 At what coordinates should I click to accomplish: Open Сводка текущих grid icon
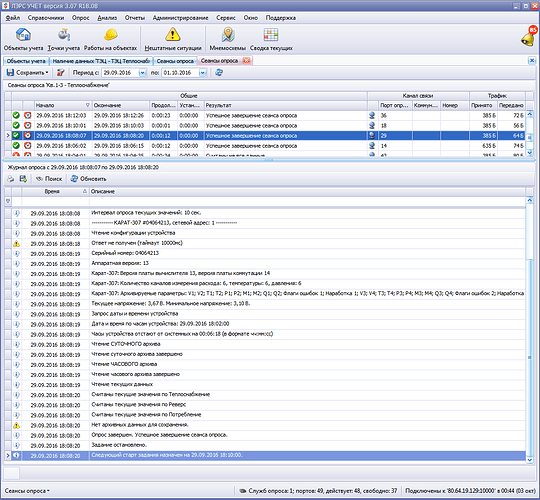coord(271,35)
